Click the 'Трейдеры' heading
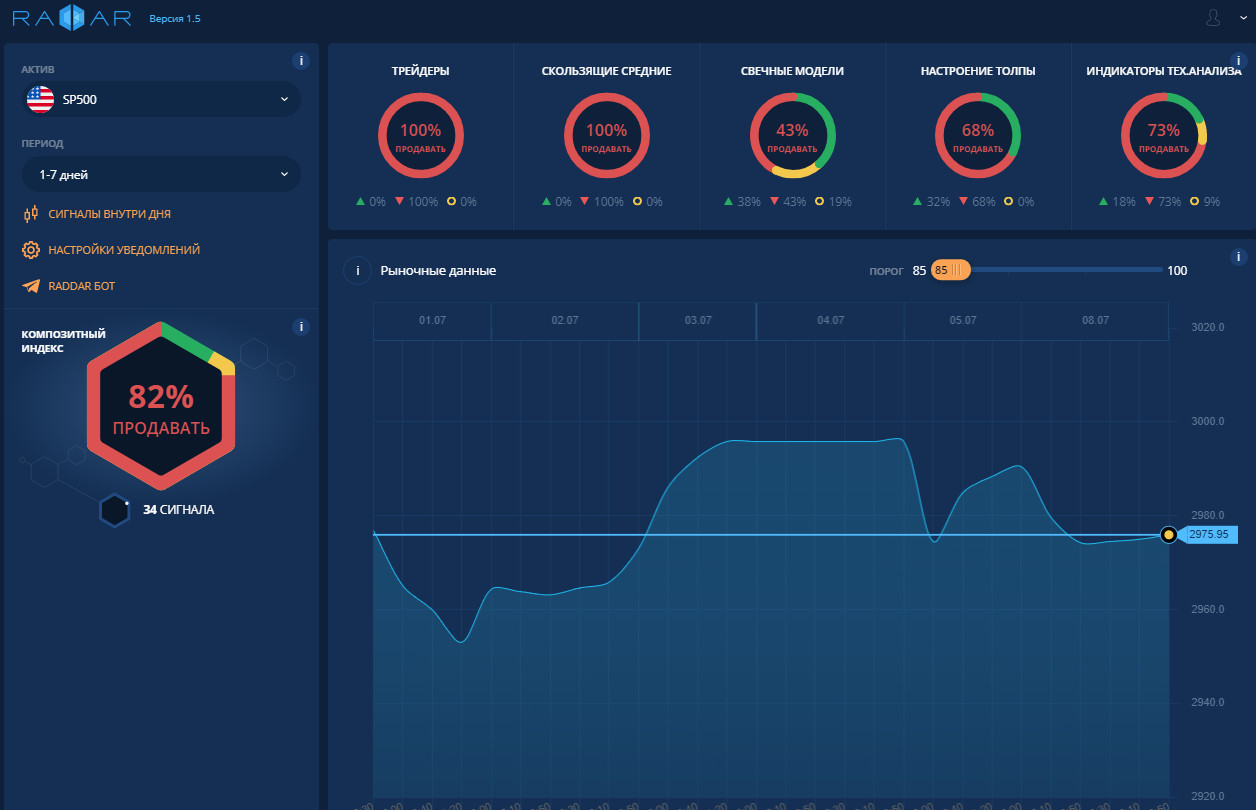 (x=421, y=71)
